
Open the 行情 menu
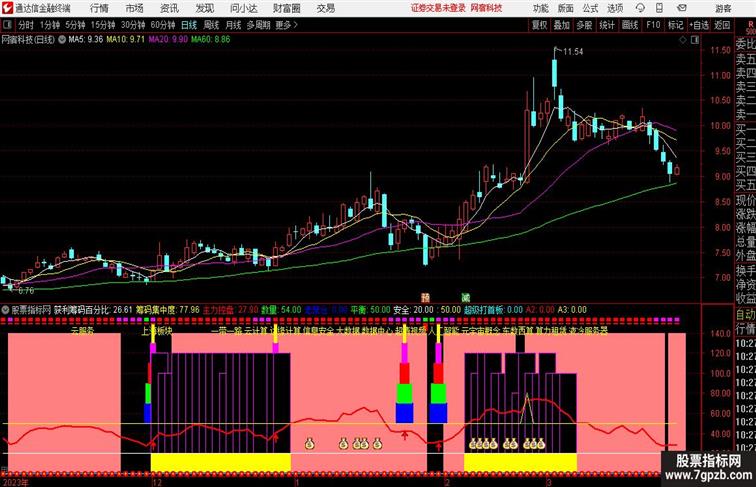click(99, 8)
